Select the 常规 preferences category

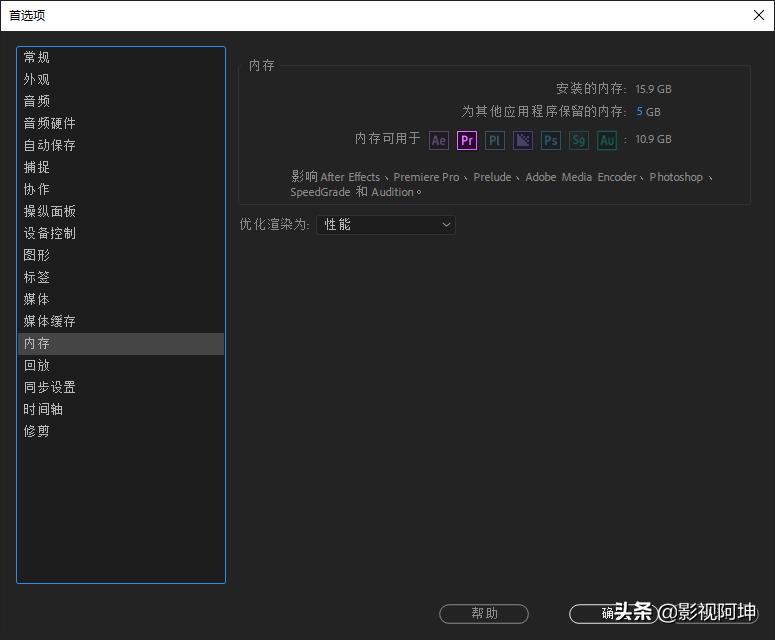(121, 57)
